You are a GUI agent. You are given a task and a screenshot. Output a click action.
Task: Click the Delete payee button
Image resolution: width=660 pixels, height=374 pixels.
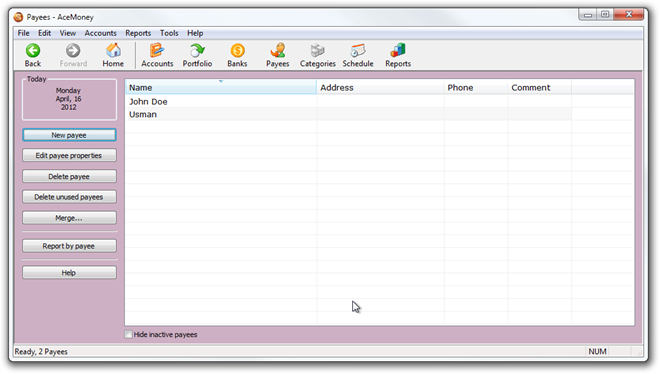click(x=69, y=176)
